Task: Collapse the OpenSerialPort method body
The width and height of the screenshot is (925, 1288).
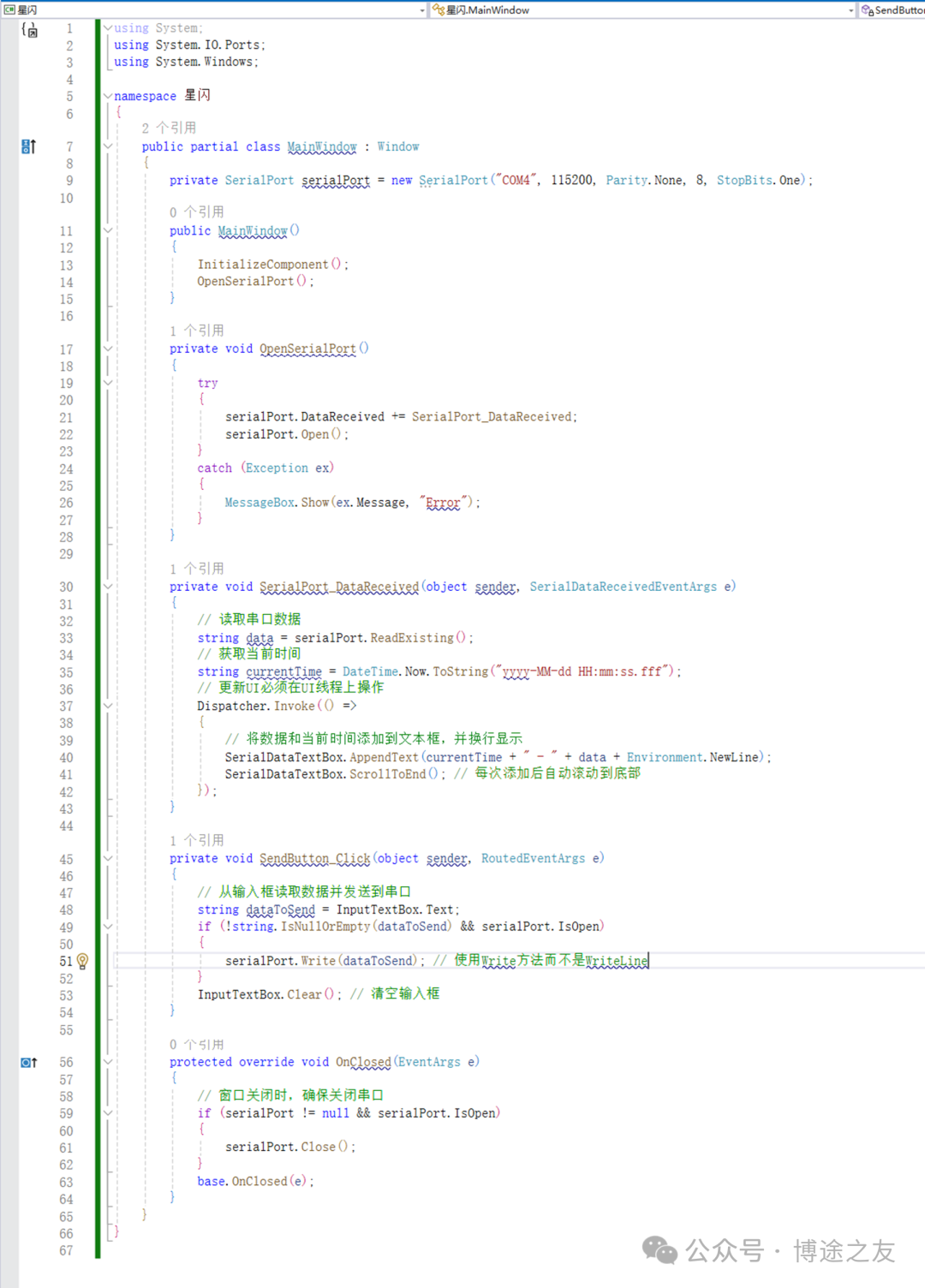Action: 107,349
